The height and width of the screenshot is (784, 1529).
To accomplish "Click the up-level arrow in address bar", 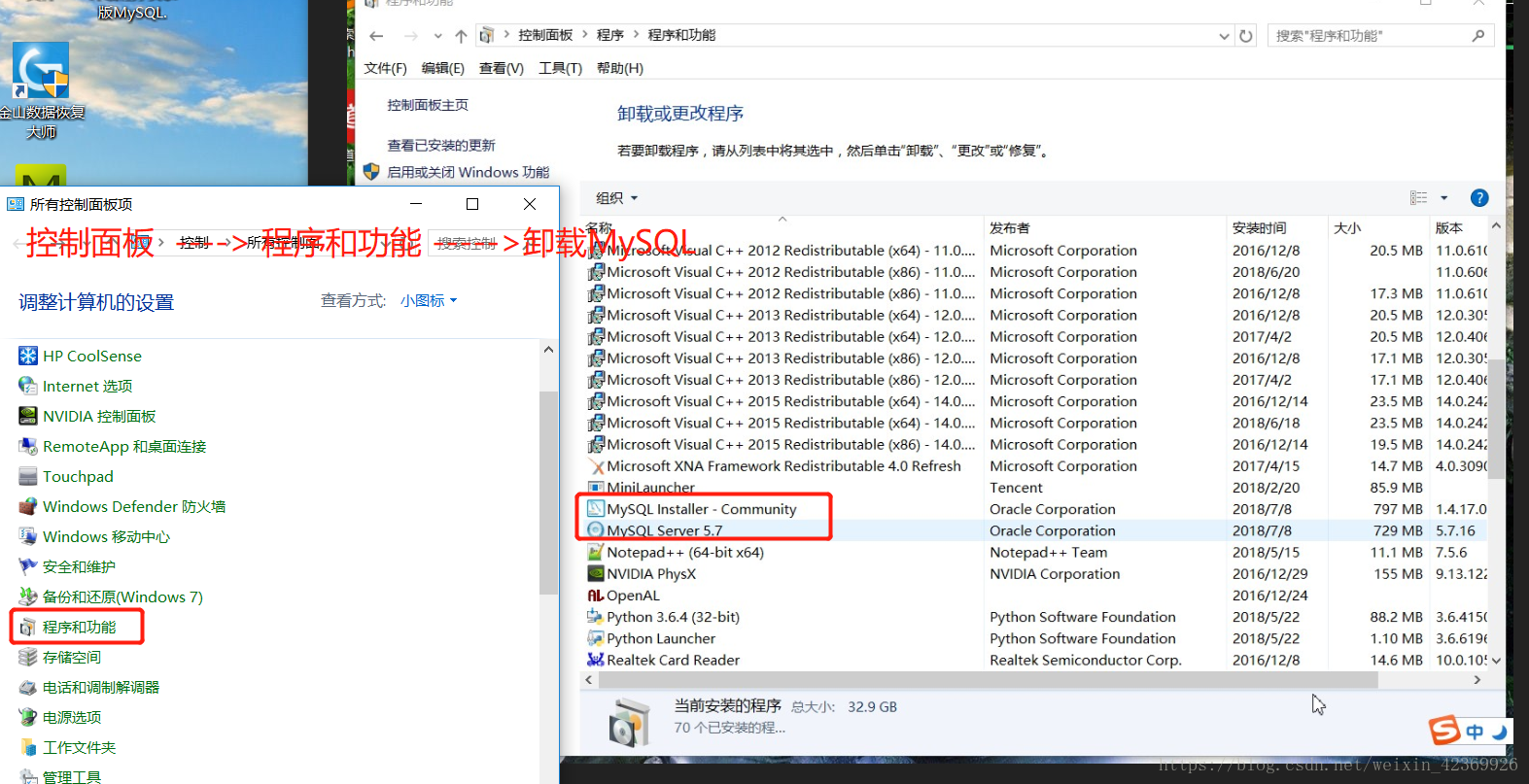I will [x=461, y=36].
